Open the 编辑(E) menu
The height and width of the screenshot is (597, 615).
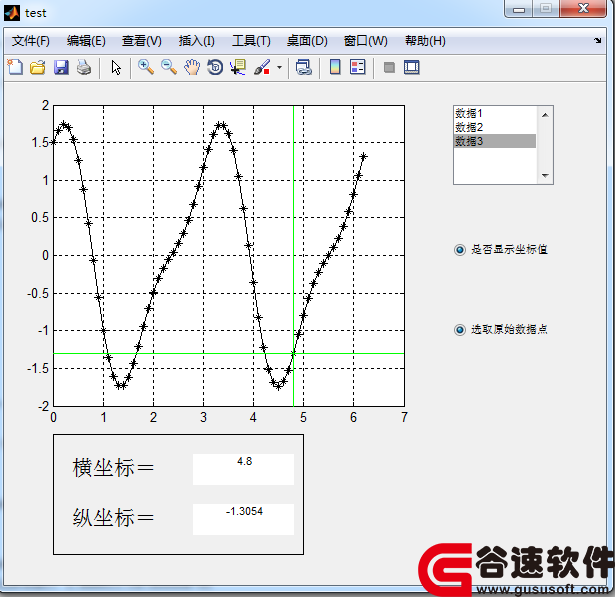(86, 41)
